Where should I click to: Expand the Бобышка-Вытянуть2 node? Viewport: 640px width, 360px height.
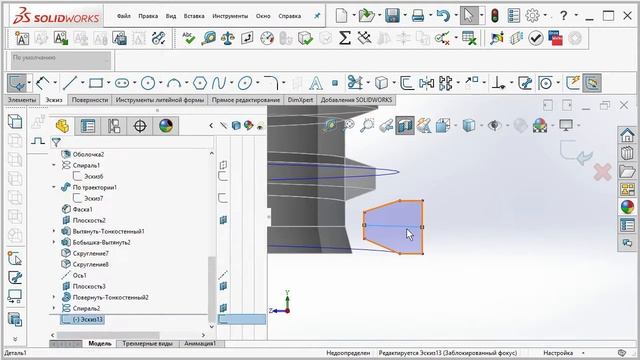tap(54, 242)
